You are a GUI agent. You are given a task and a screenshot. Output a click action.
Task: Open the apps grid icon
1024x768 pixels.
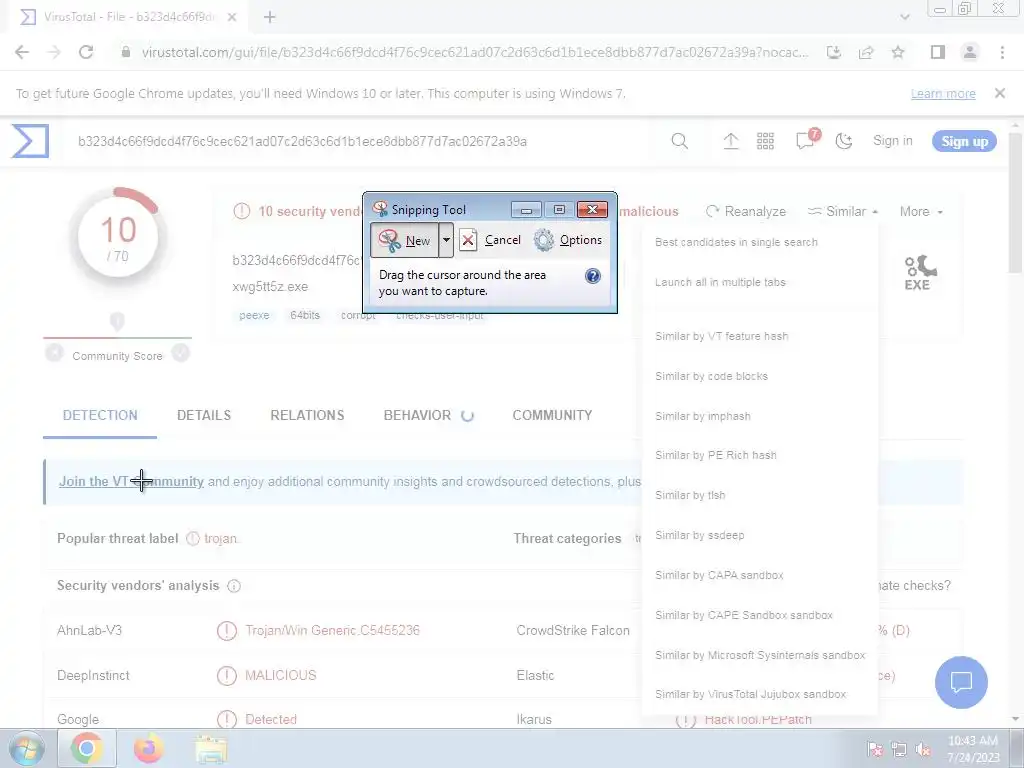(765, 141)
